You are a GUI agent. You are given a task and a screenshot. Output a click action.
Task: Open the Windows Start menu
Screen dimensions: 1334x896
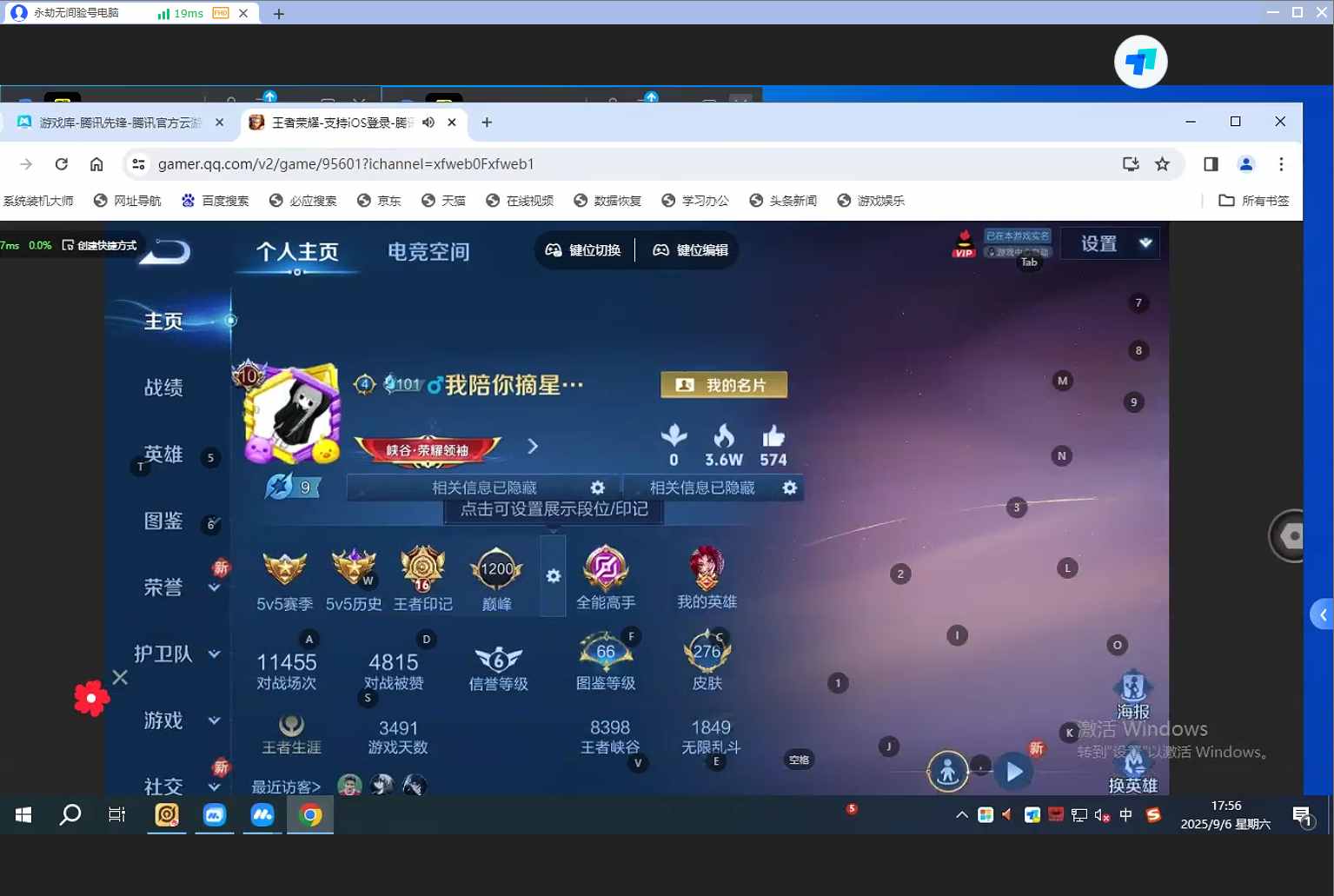23,815
